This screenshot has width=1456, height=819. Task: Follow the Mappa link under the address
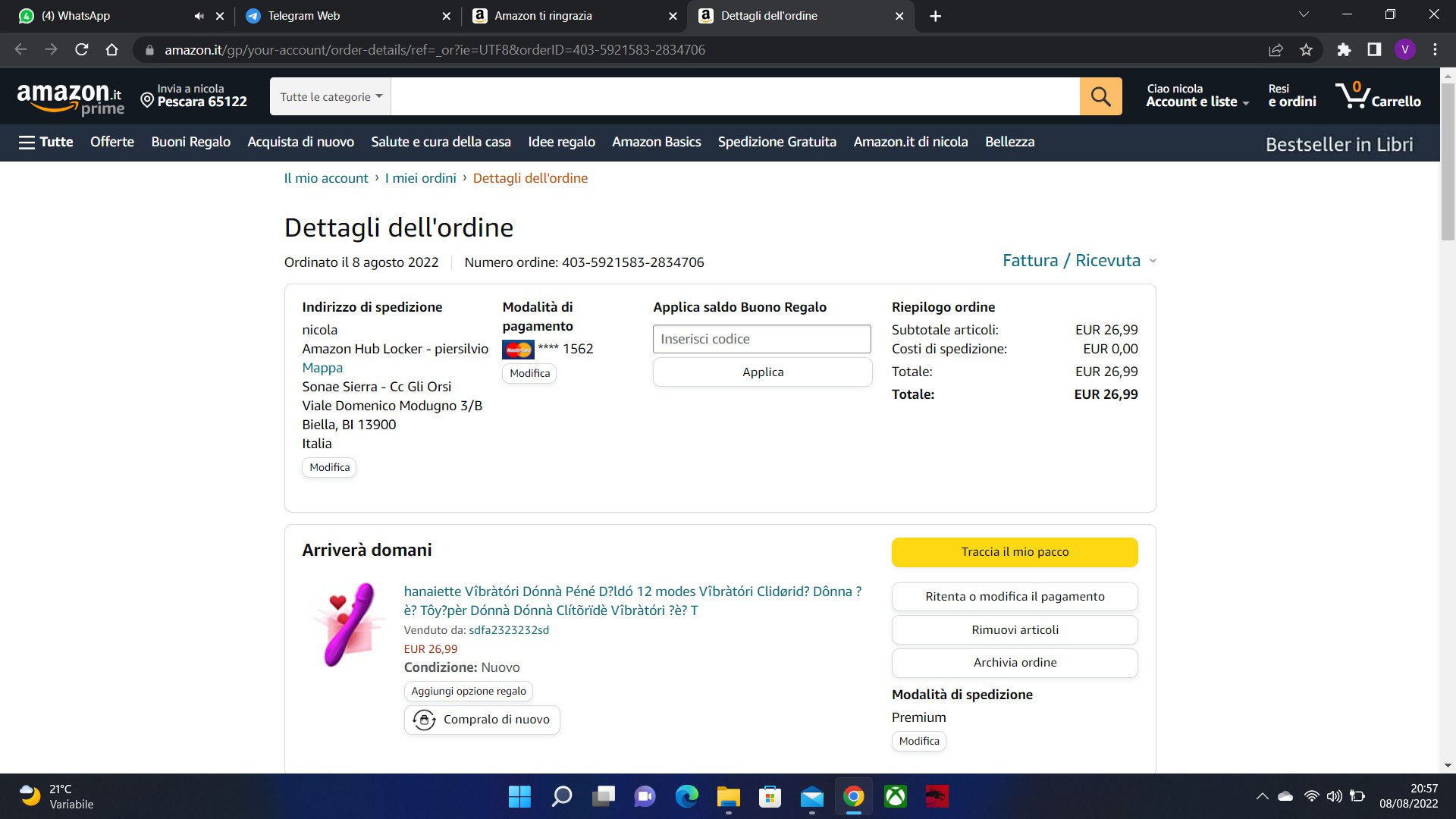[x=322, y=368]
